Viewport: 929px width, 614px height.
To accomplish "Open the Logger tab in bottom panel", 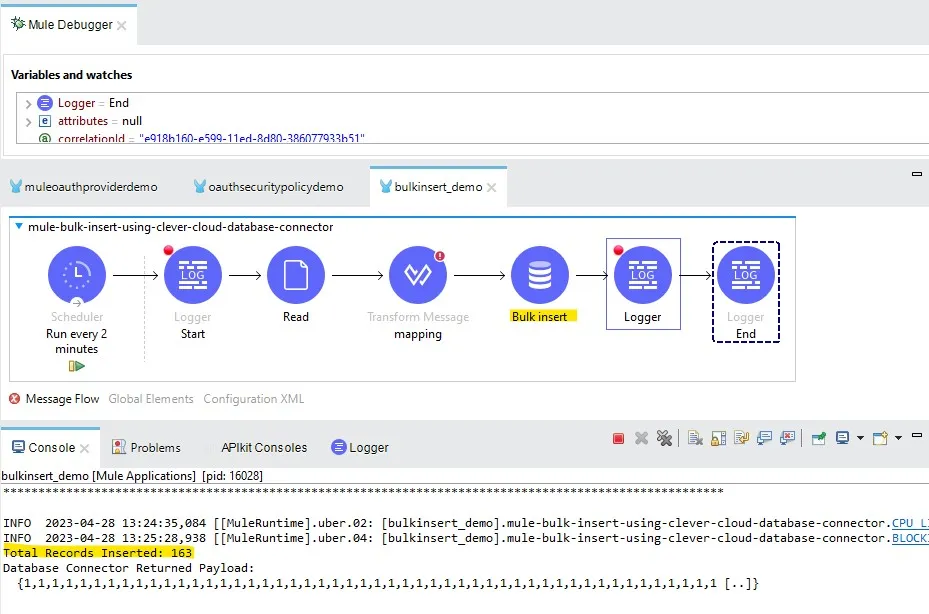I will click(360, 447).
